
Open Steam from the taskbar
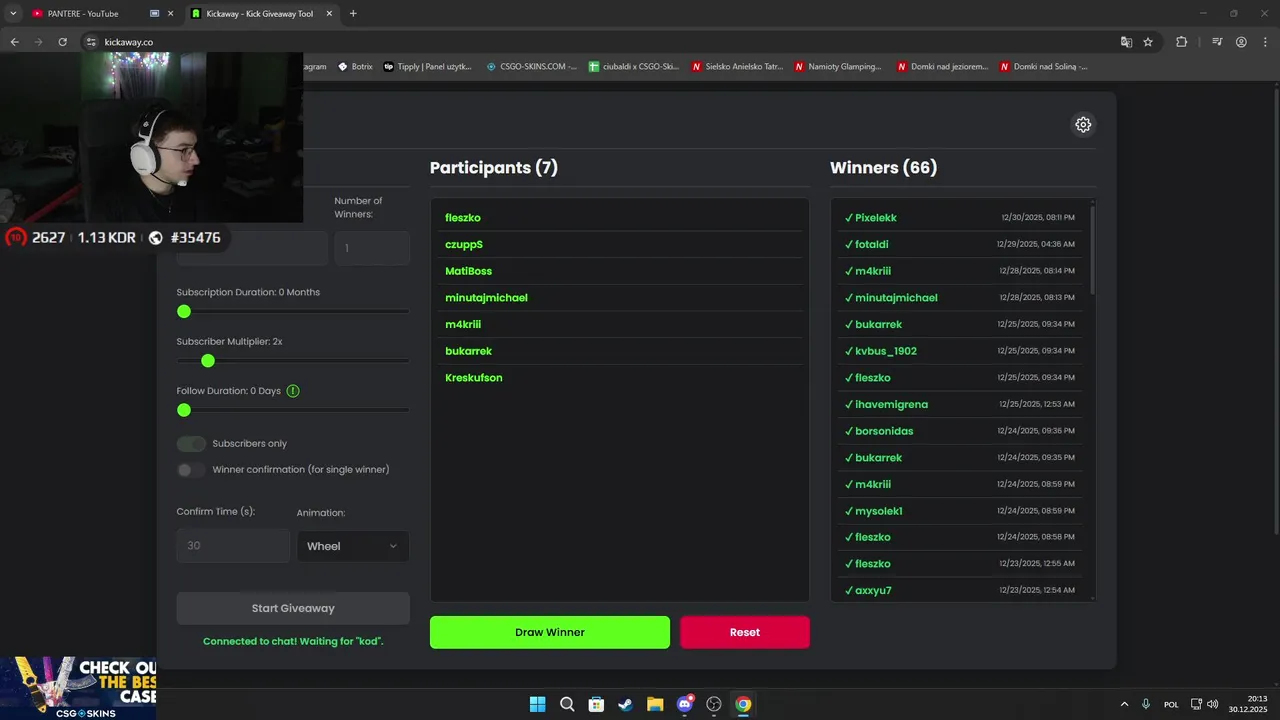[x=625, y=704]
